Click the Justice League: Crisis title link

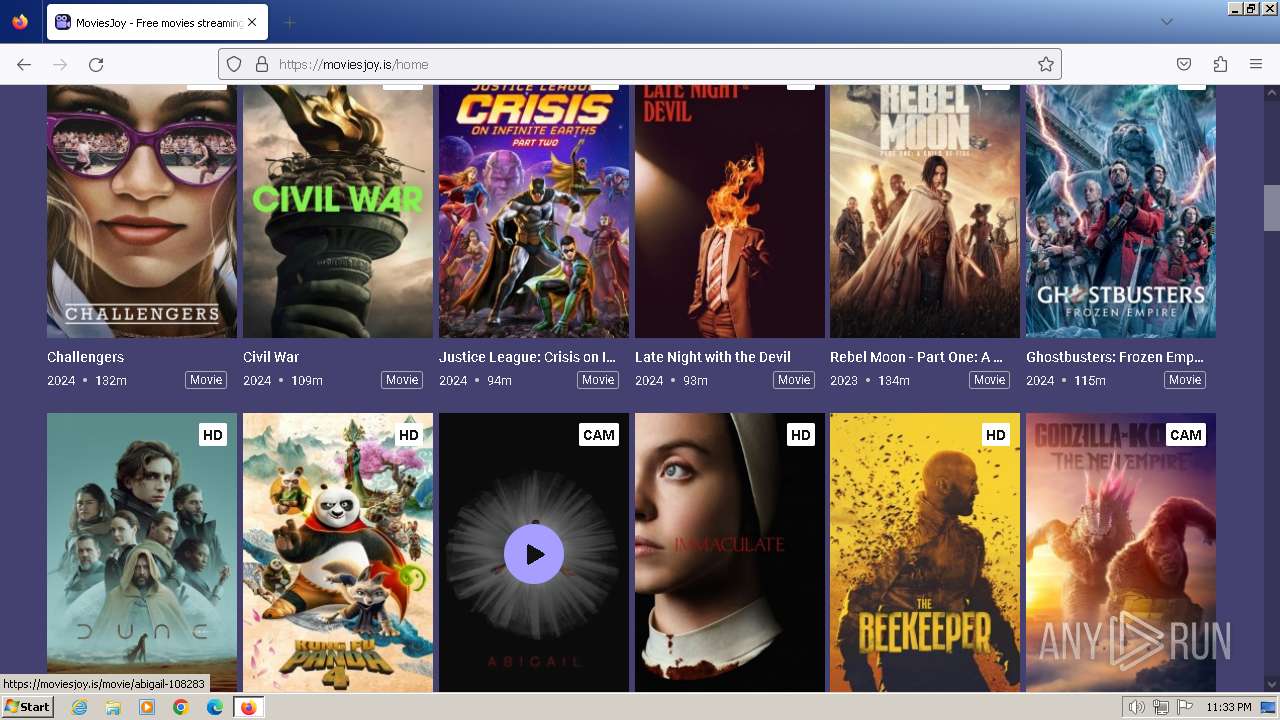[x=527, y=357]
